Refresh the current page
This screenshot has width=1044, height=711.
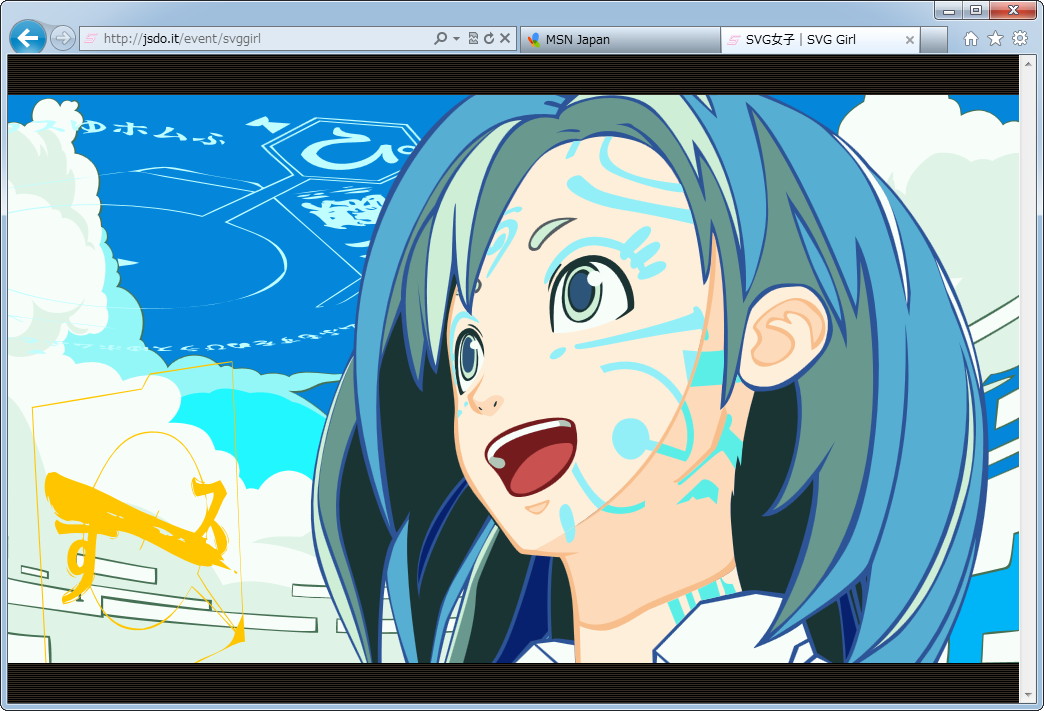pyautogui.click(x=489, y=39)
